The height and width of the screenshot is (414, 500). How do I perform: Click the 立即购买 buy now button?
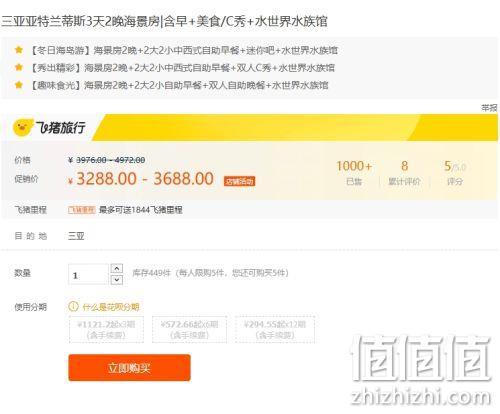(129, 368)
